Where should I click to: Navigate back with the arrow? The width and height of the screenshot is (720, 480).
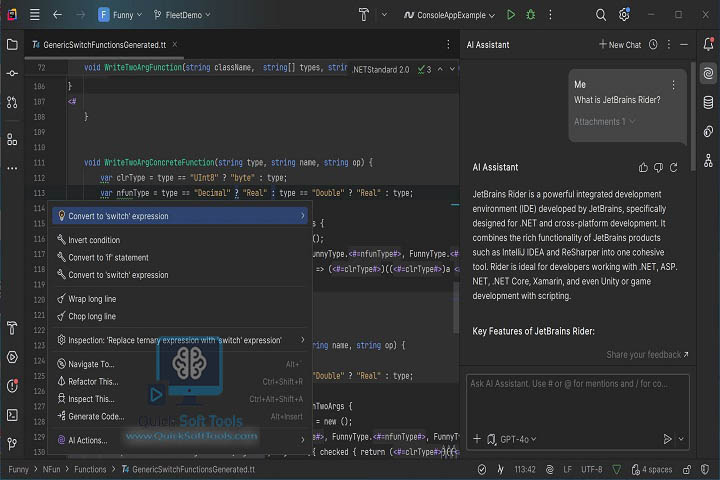coord(57,15)
